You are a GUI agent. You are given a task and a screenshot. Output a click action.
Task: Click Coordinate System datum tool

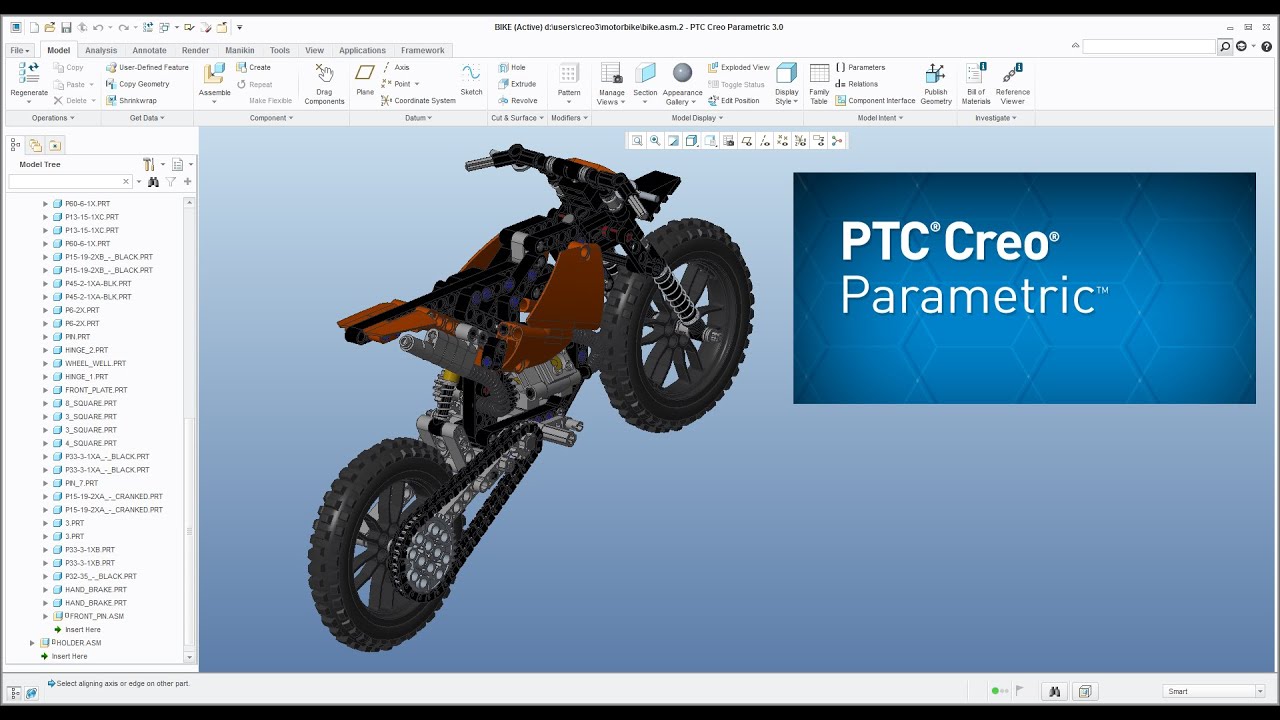418,100
